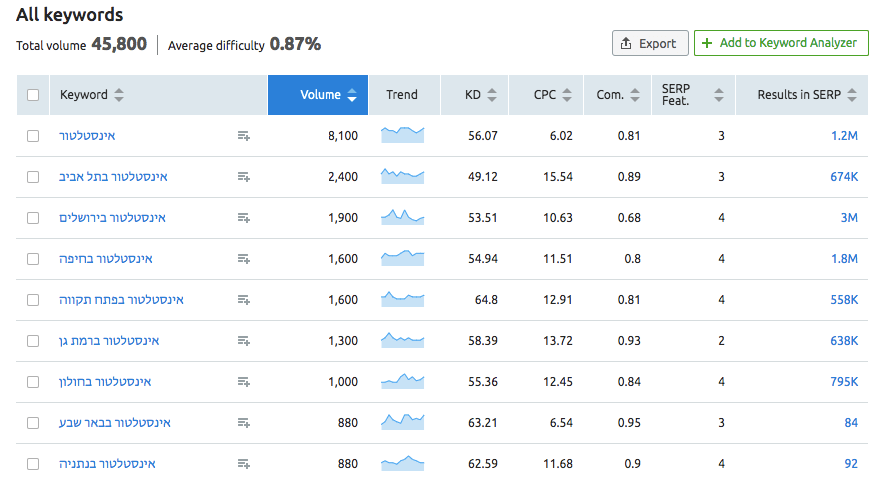Open keyword link אינסטלטור בבאר שבע
Screen dimensions: 893x484
pos(114,423)
